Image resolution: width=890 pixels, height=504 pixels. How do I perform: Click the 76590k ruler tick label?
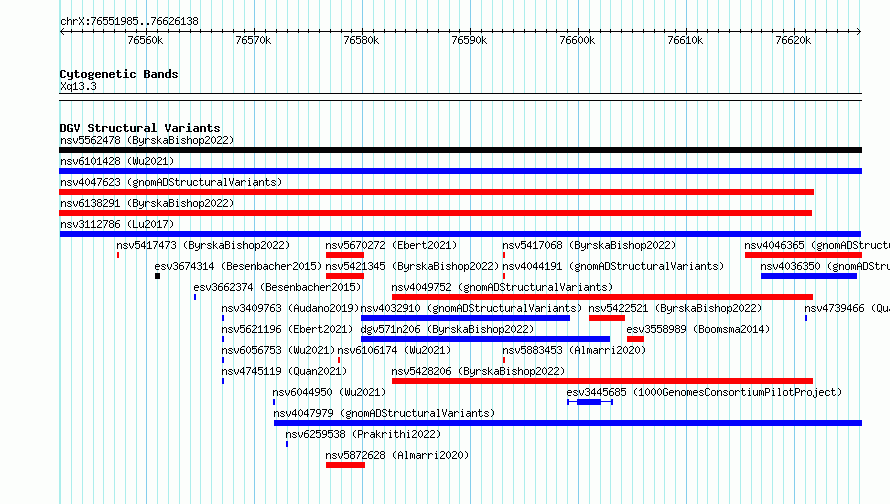(469, 40)
